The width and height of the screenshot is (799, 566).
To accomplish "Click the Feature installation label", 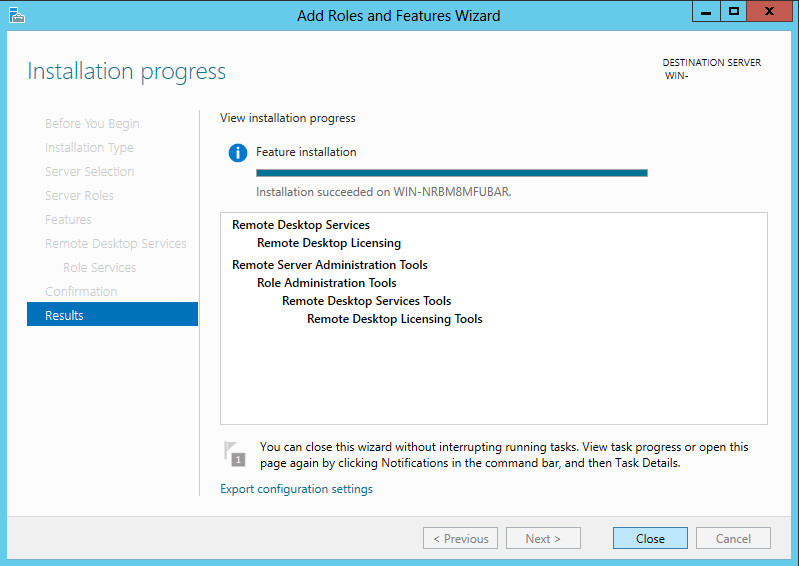I will click(306, 152).
